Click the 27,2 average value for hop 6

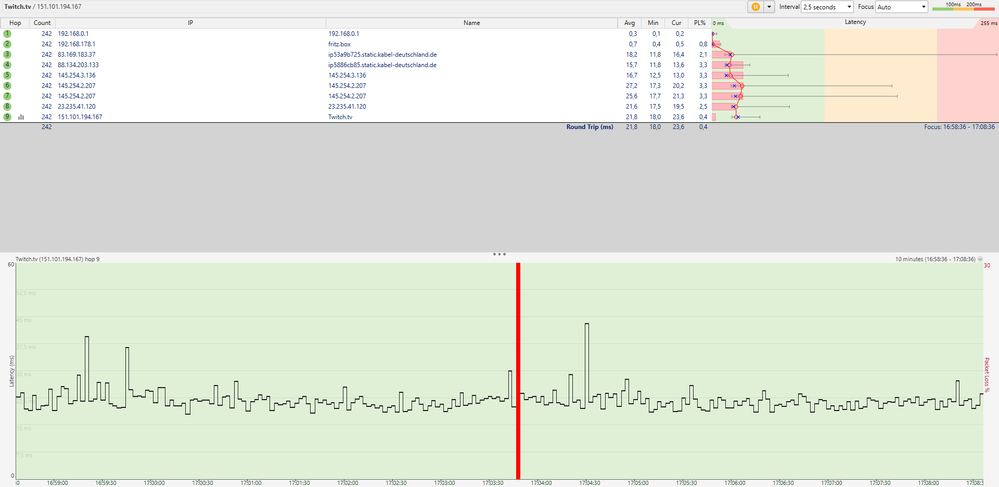[633, 85]
